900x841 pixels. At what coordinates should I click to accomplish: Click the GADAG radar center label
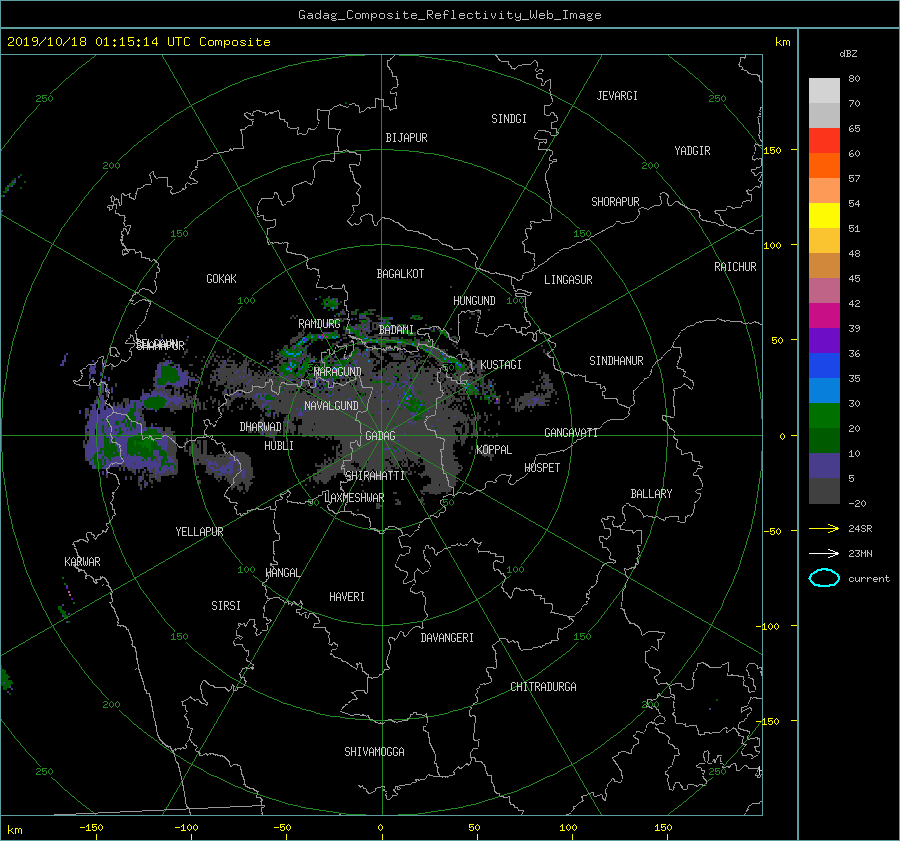click(381, 436)
